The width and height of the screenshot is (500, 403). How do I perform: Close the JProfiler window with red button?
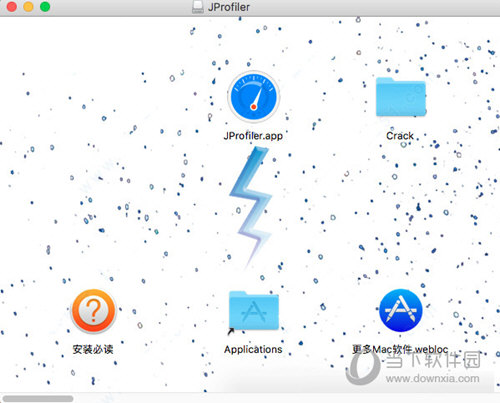tap(12, 7)
